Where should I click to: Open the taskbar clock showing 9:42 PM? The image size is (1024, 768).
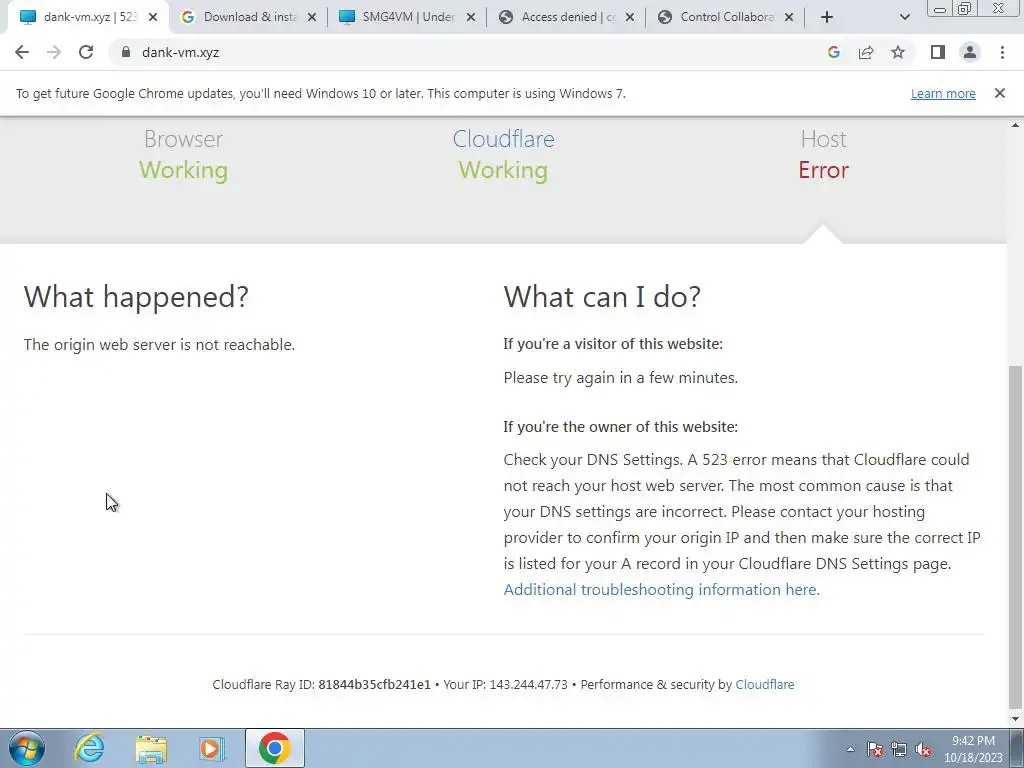click(x=973, y=749)
